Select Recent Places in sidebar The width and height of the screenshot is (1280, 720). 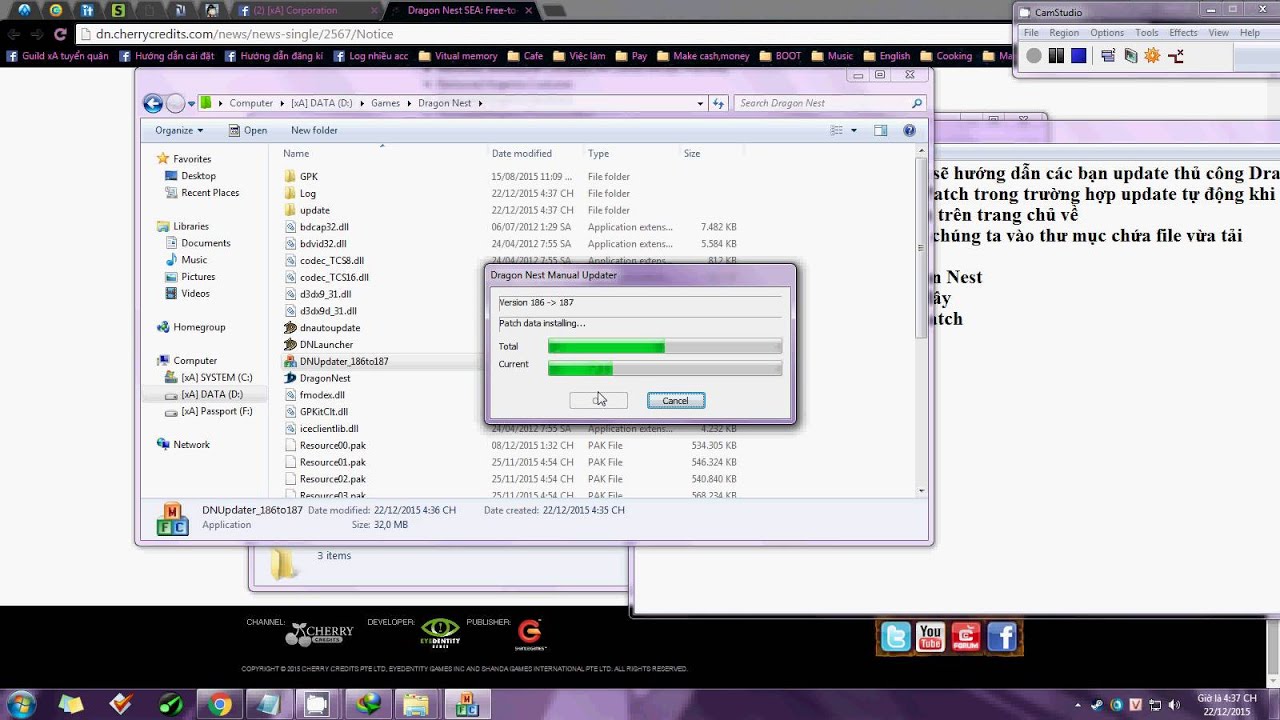click(x=210, y=193)
